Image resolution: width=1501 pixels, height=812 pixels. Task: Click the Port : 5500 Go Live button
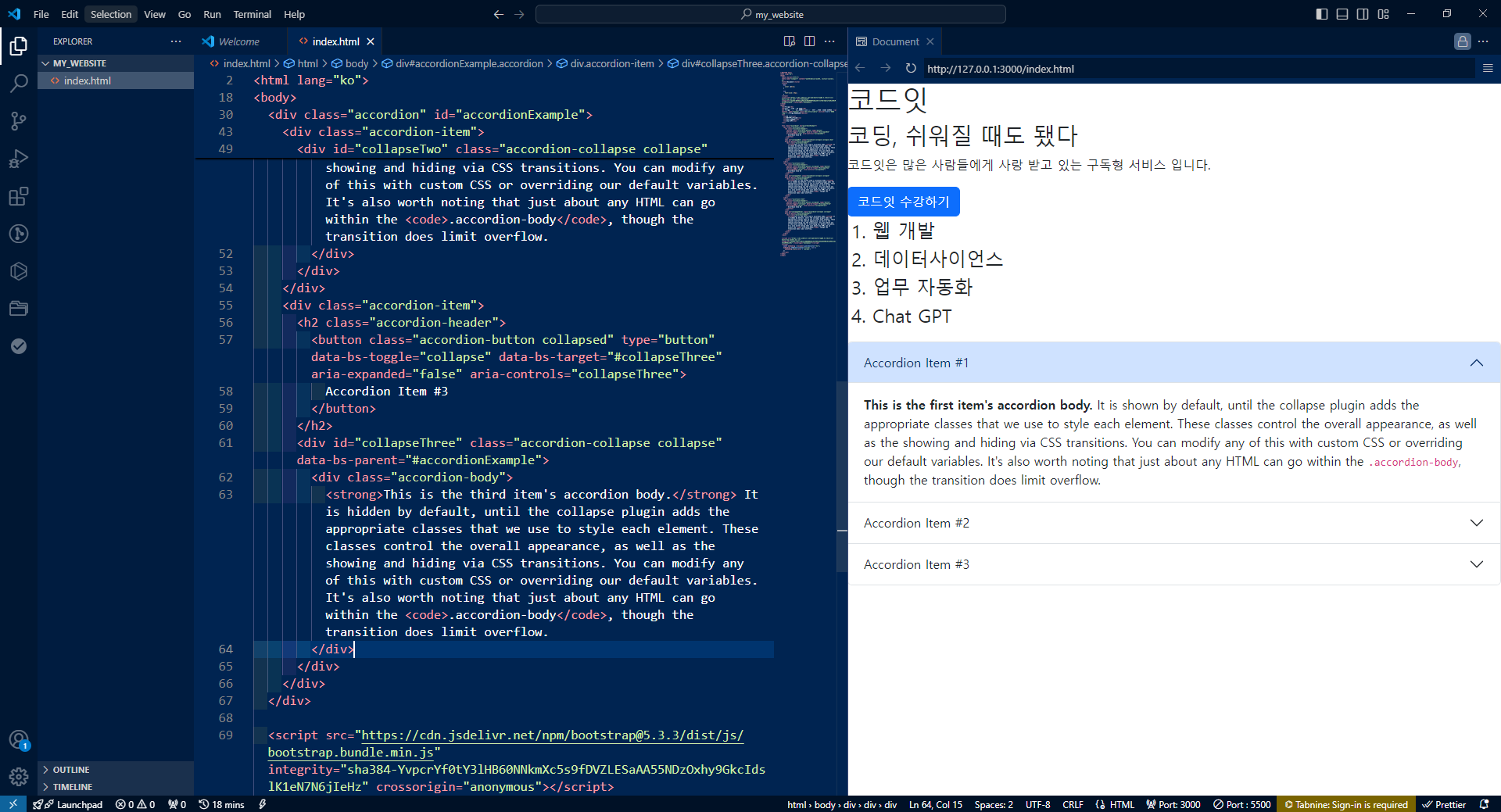point(1242,804)
